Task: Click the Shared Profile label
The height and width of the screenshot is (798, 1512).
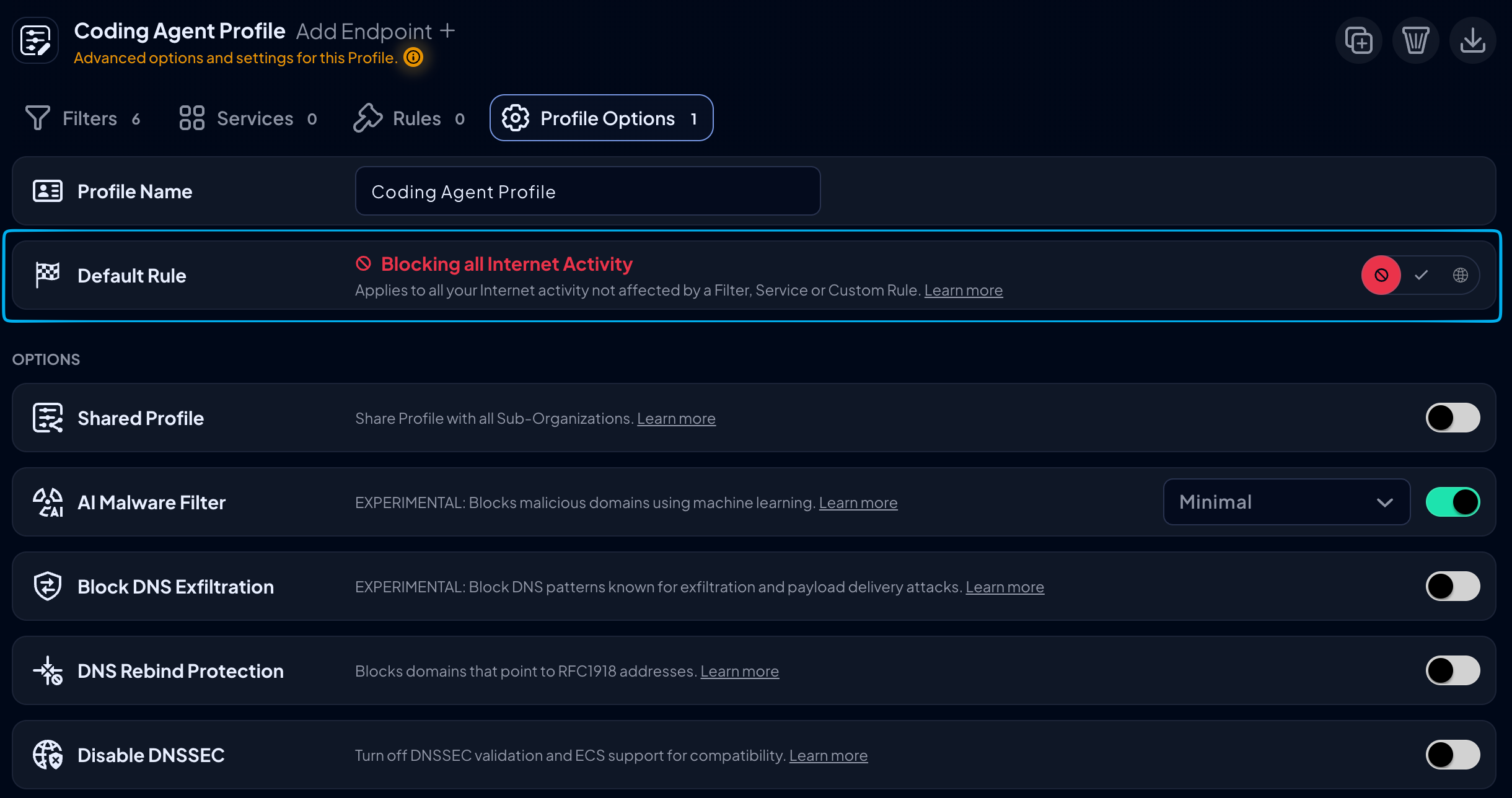Action: 141,418
